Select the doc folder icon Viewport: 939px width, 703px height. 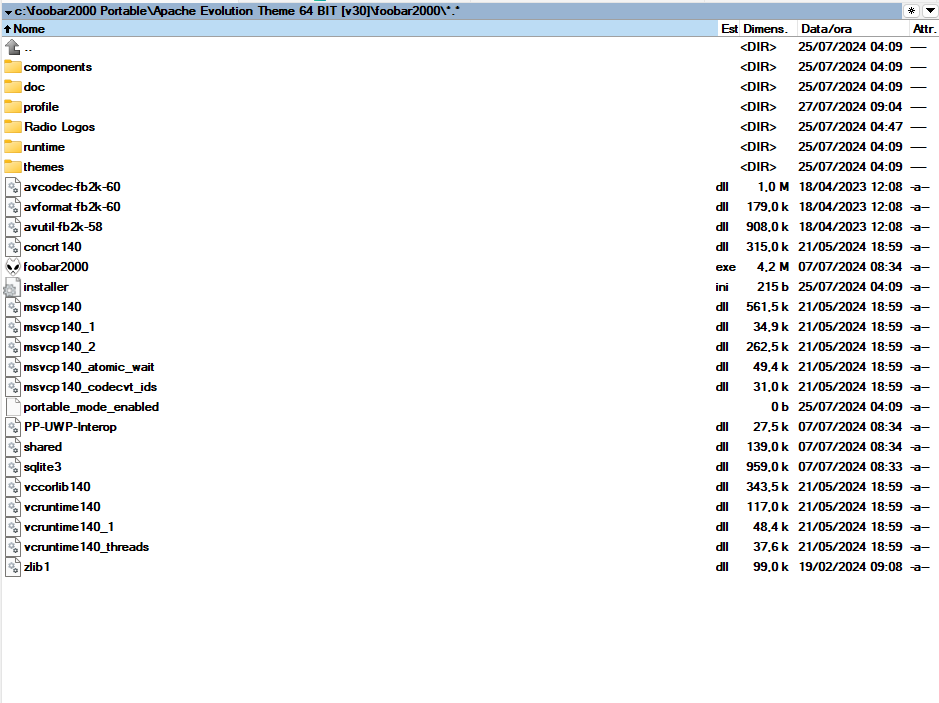pos(13,87)
